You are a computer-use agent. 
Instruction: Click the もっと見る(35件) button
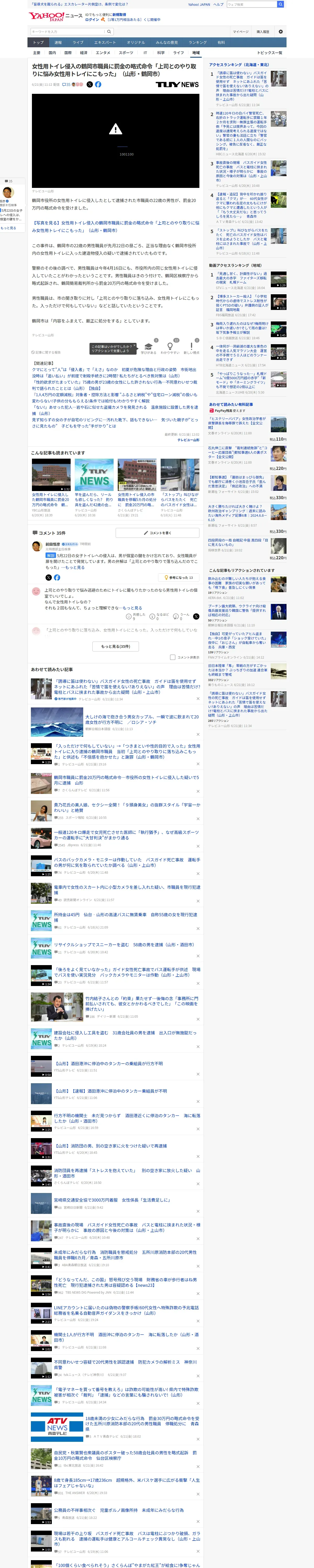point(115,647)
